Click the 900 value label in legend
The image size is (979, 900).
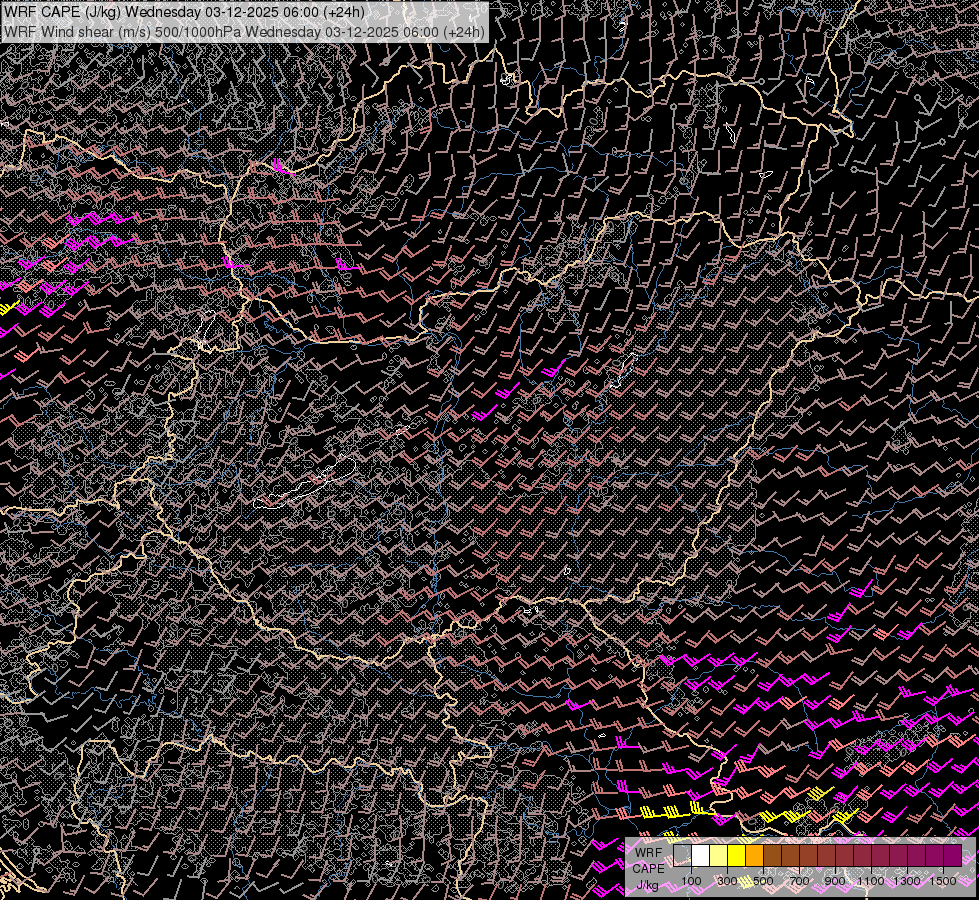[x=835, y=881]
